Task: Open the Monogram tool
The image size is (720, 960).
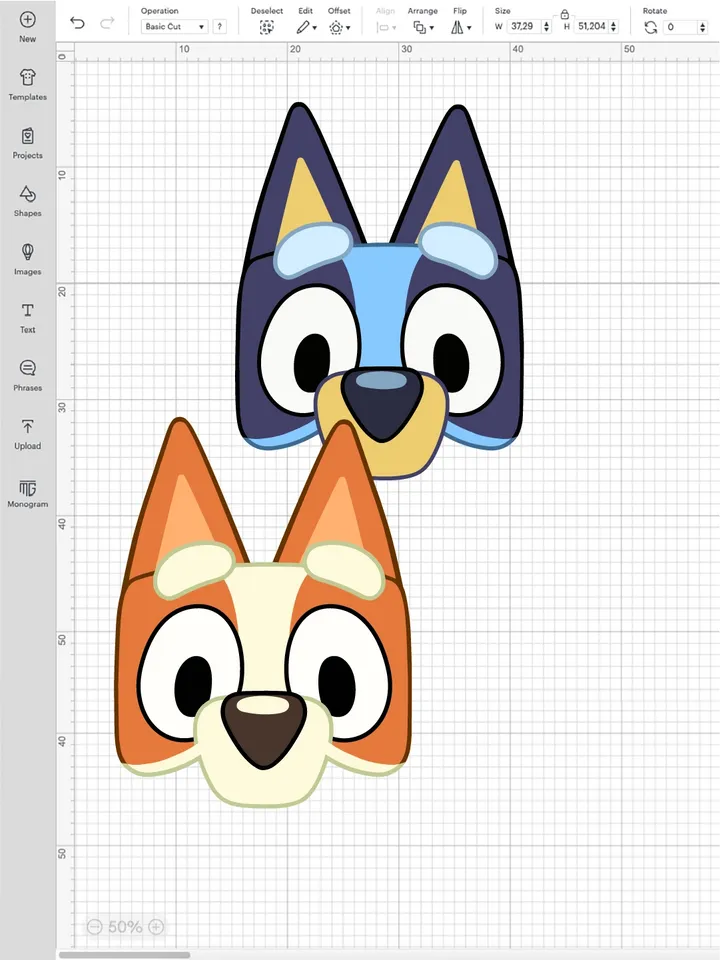Action: tap(27, 487)
